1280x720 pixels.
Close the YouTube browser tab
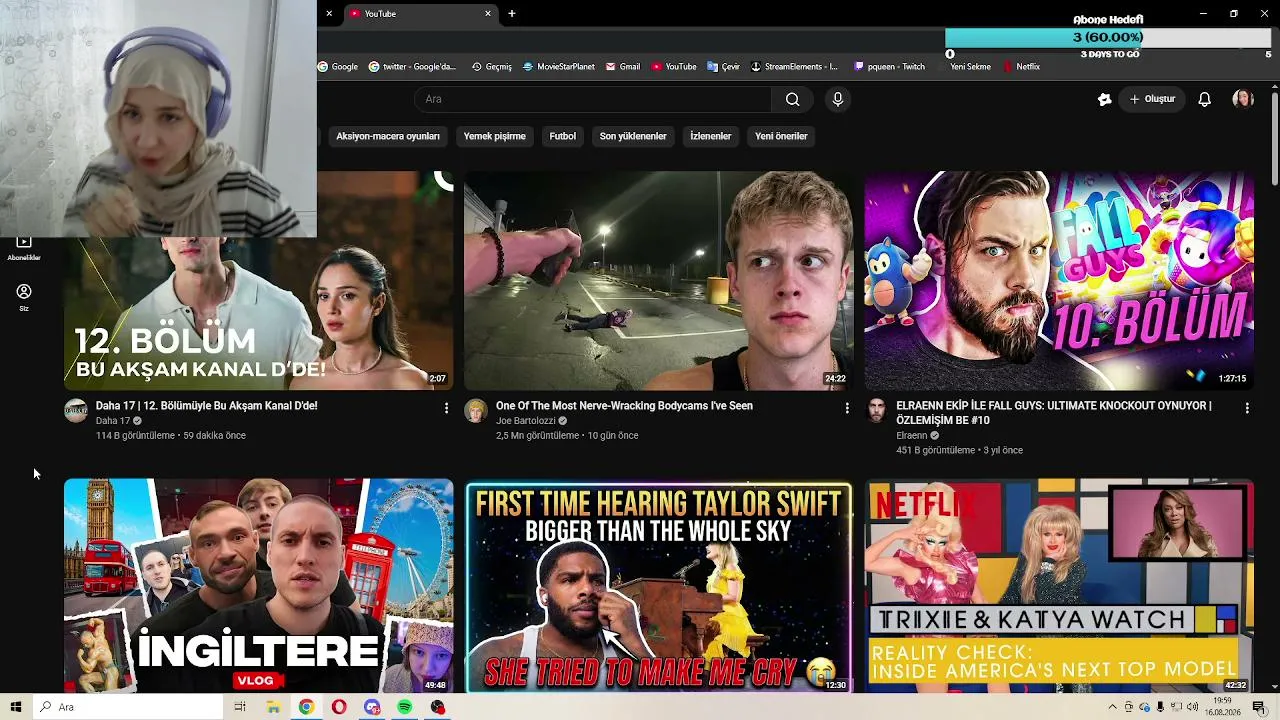coord(488,14)
